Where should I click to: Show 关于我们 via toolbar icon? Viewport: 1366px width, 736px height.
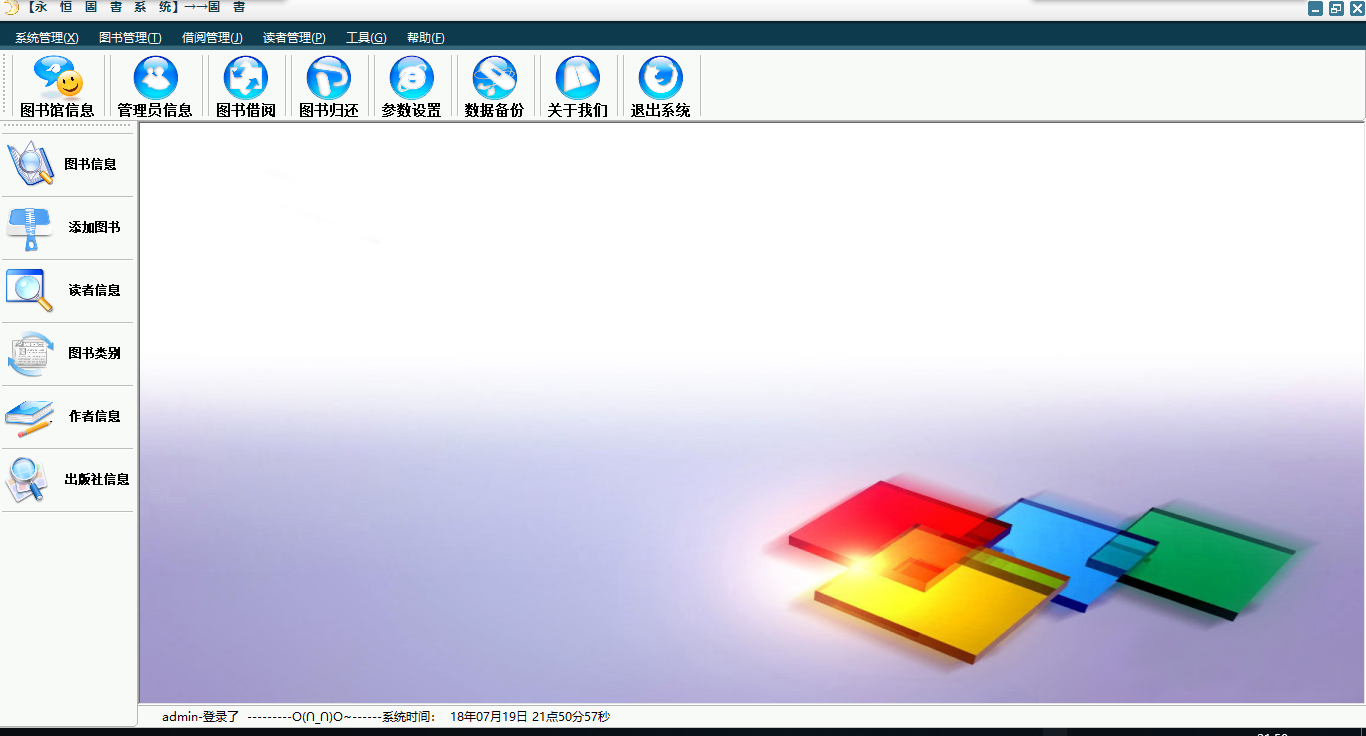pos(577,87)
